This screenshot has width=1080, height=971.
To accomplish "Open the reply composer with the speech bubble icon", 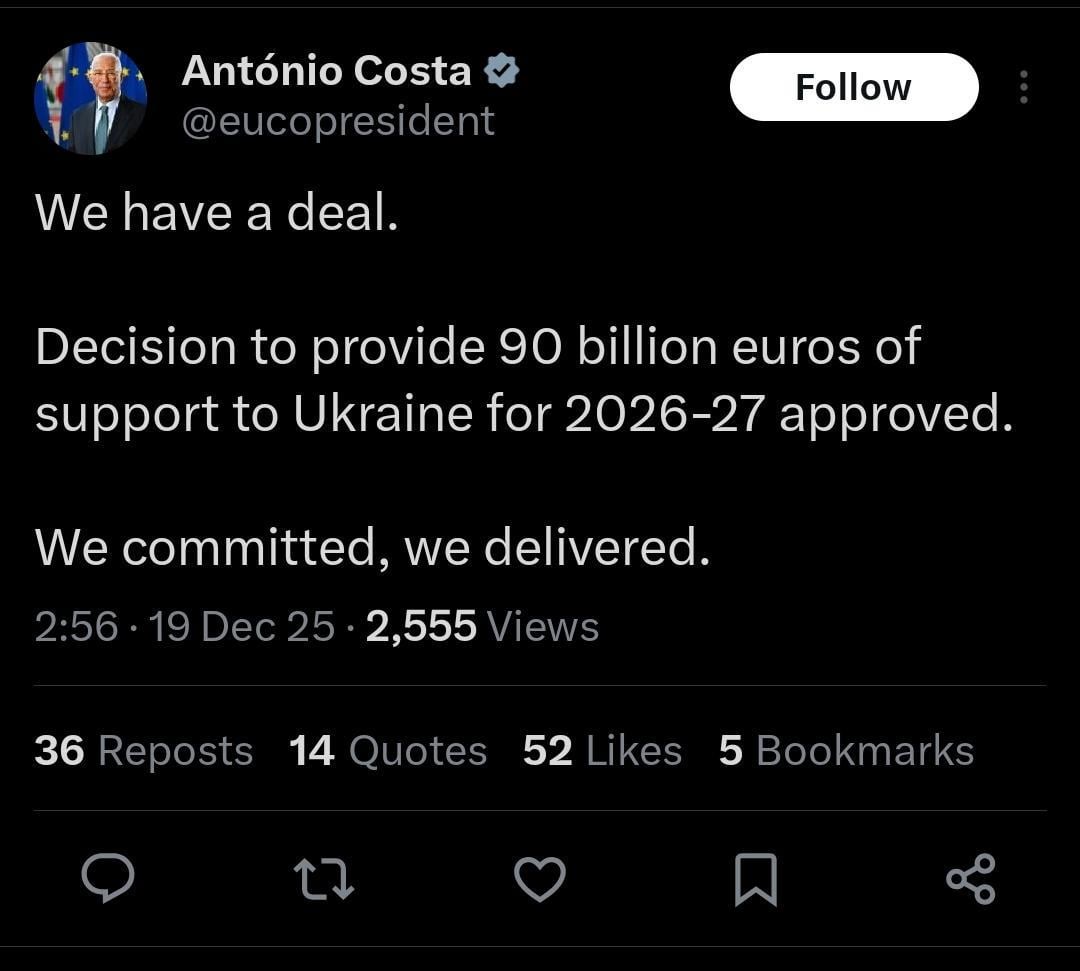I will [x=110, y=880].
